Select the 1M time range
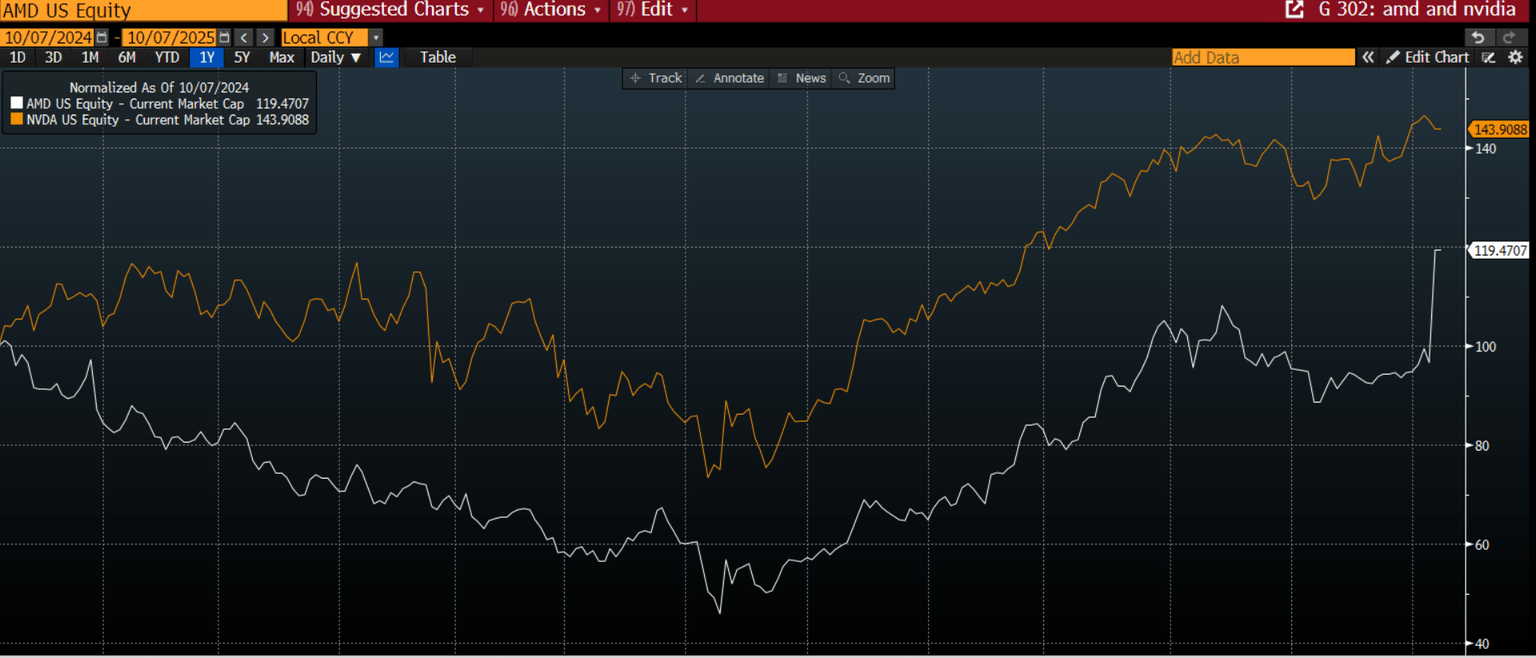Screen dimensions: 1536x658 click(90, 57)
